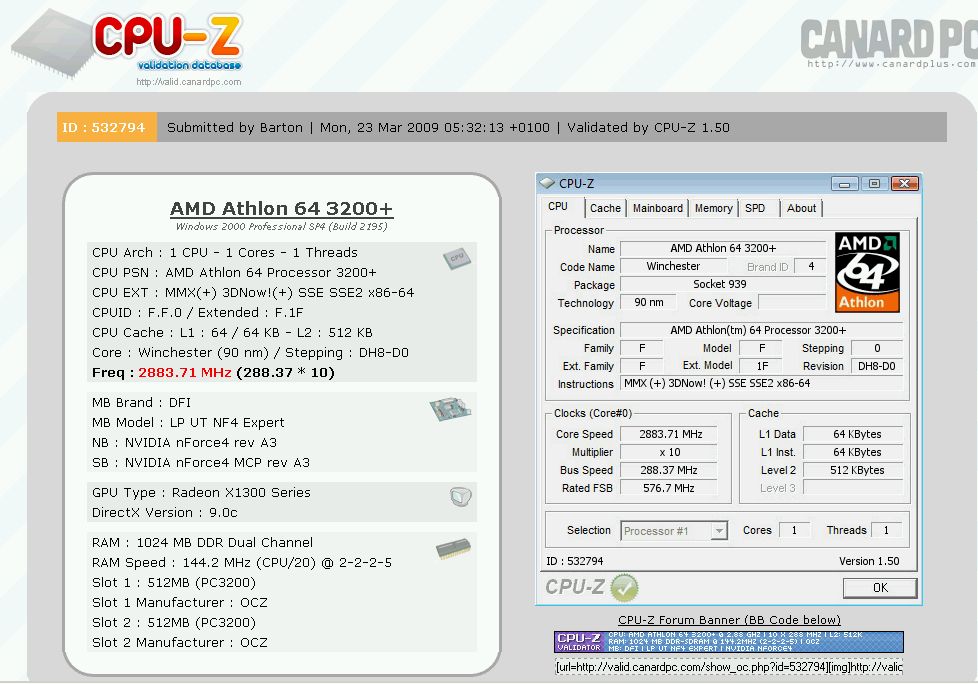
Task: Click the Cores value 1 field
Action: tap(794, 530)
